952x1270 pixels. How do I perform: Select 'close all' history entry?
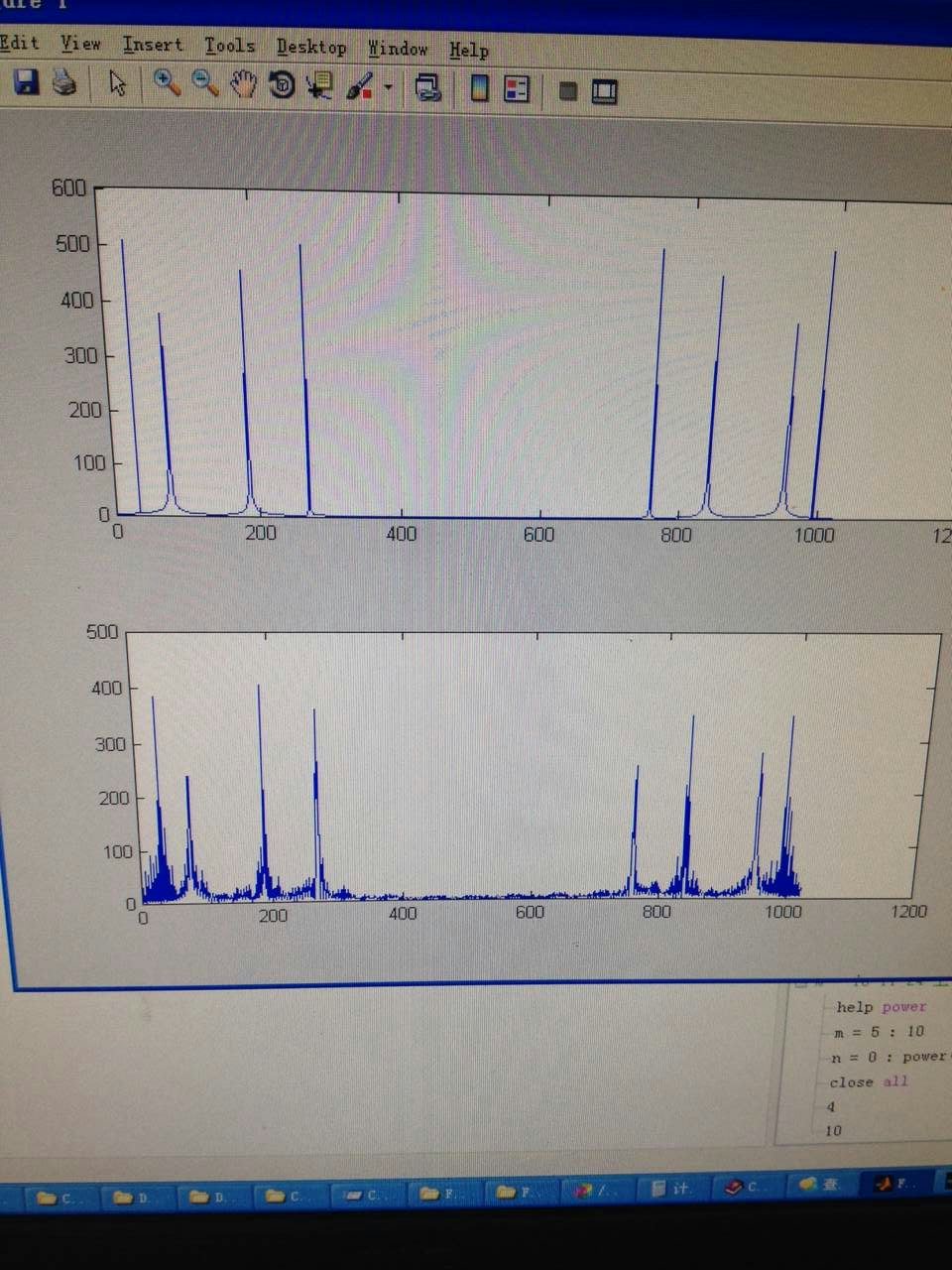click(869, 1082)
